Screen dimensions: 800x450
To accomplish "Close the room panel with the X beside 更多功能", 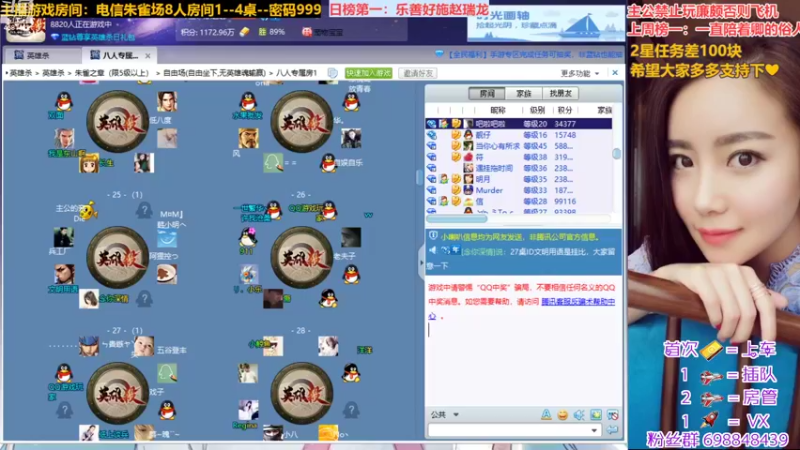I will [615, 73].
